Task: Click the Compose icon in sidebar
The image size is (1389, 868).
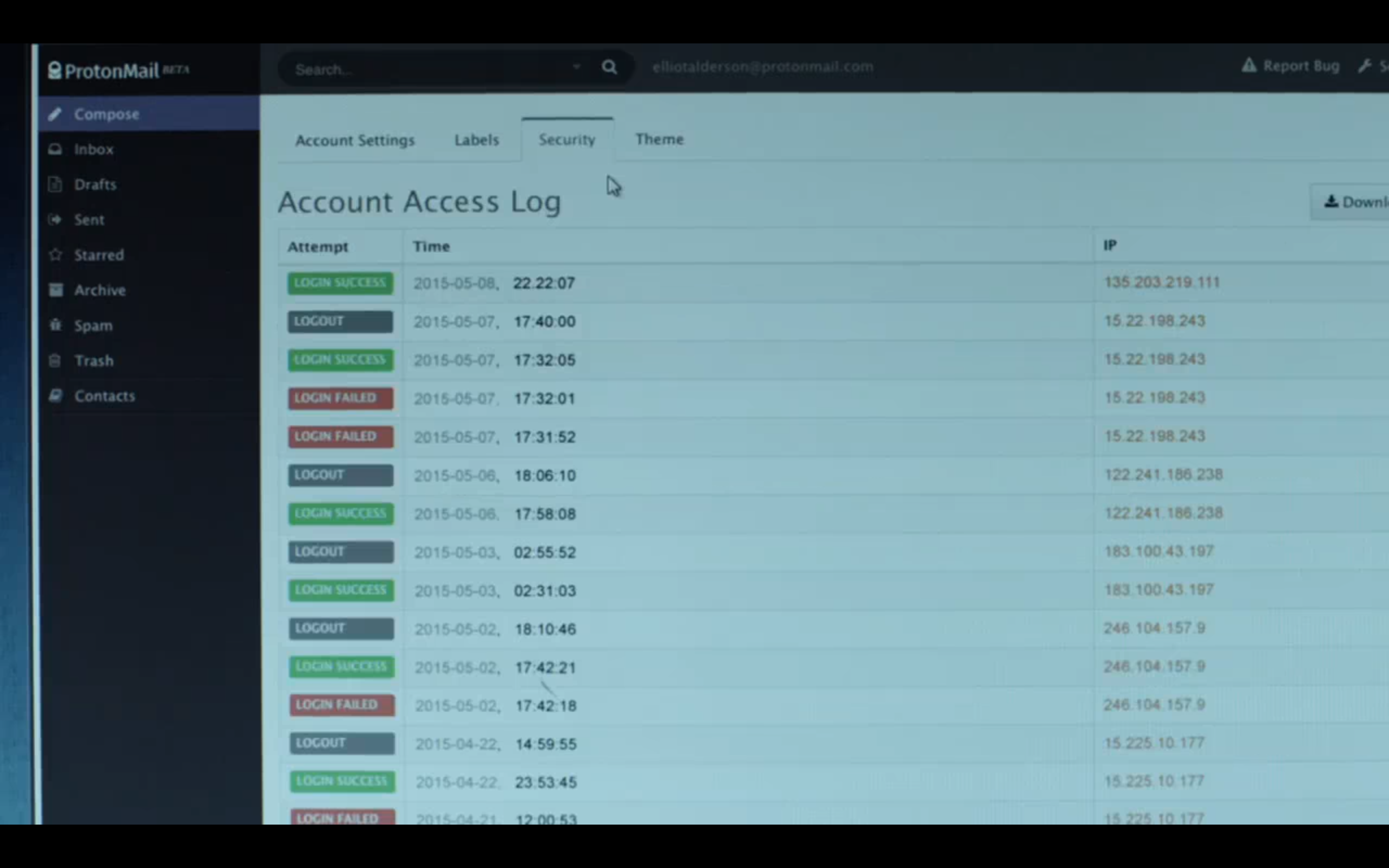Action: (57, 113)
